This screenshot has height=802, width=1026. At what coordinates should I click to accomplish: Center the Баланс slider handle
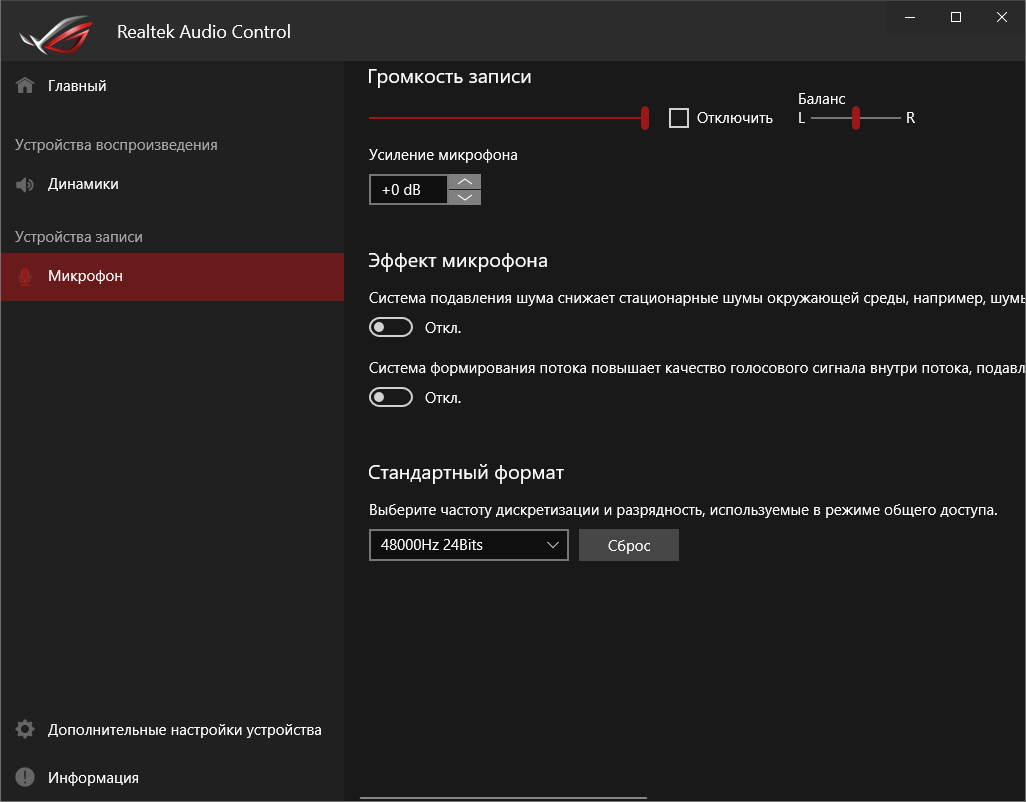tap(857, 117)
